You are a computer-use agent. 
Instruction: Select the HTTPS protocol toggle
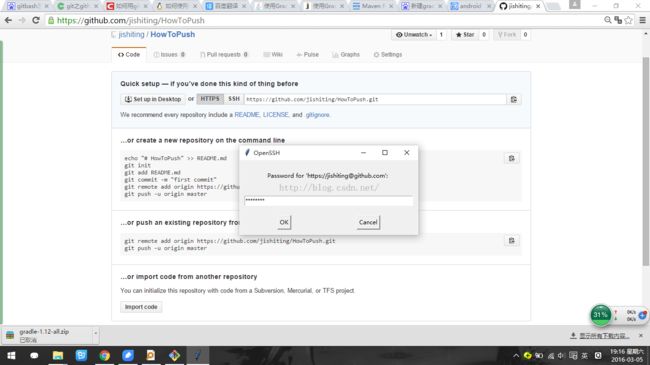click(x=210, y=99)
